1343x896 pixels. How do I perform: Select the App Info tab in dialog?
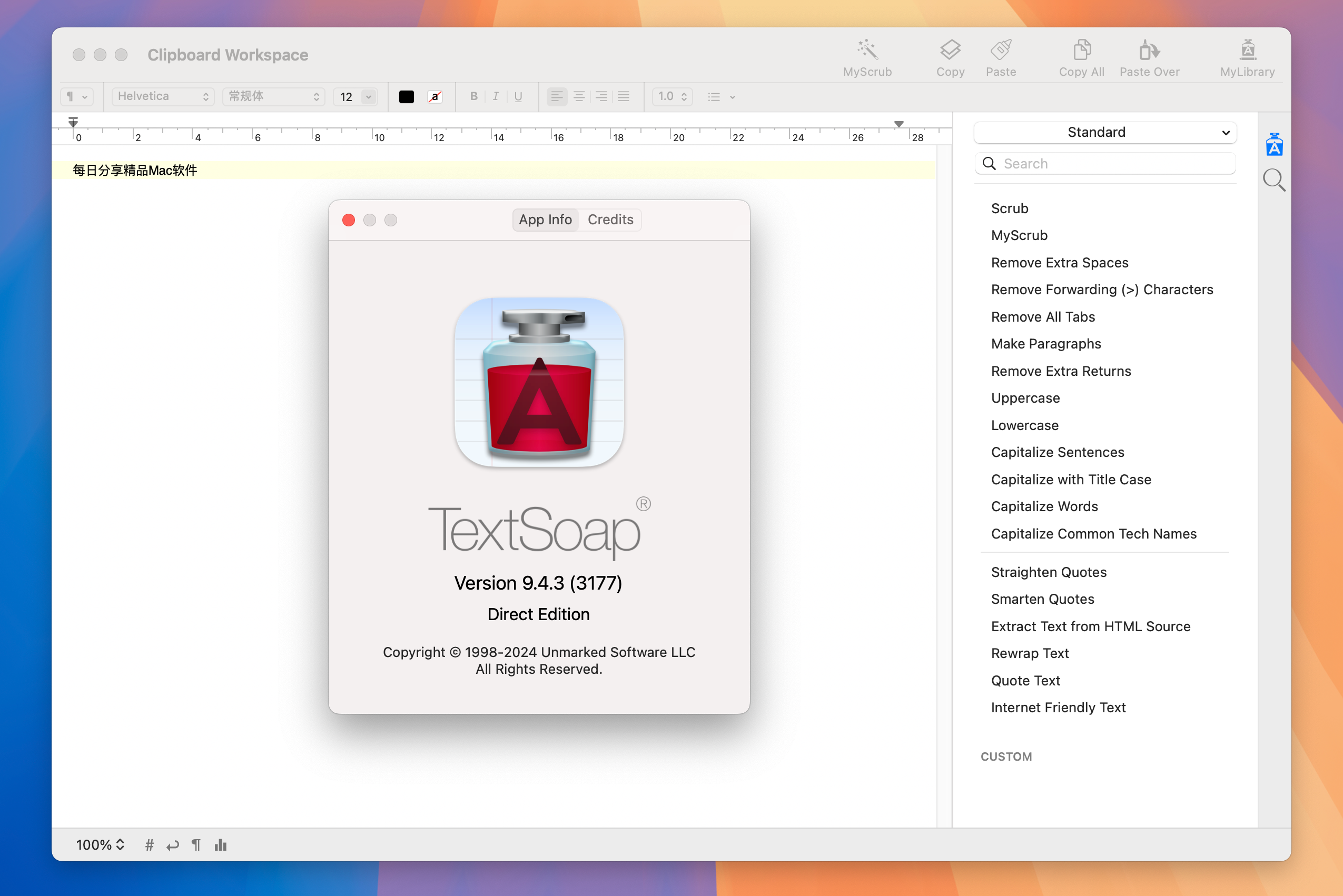pyautogui.click(x=545, y=219)
